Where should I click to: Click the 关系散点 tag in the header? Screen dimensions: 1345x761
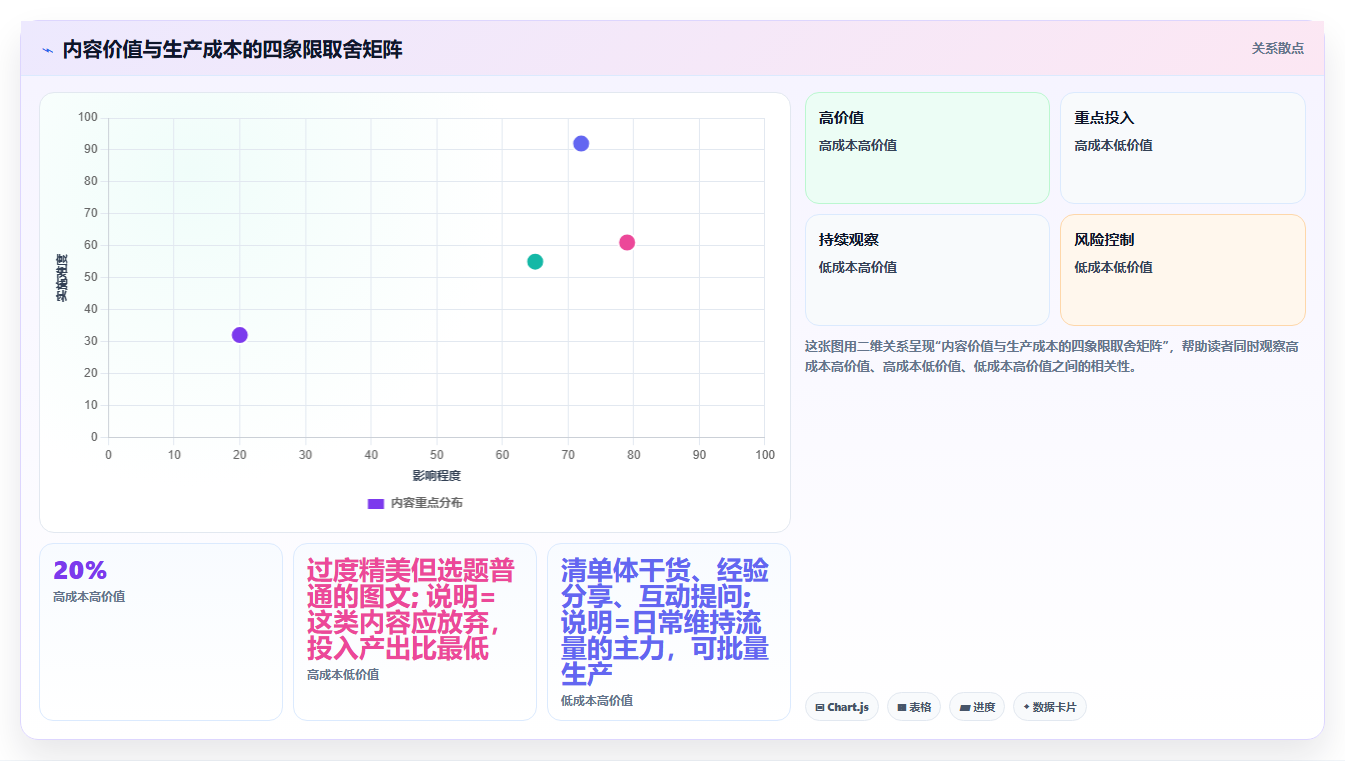point(1277,48)
